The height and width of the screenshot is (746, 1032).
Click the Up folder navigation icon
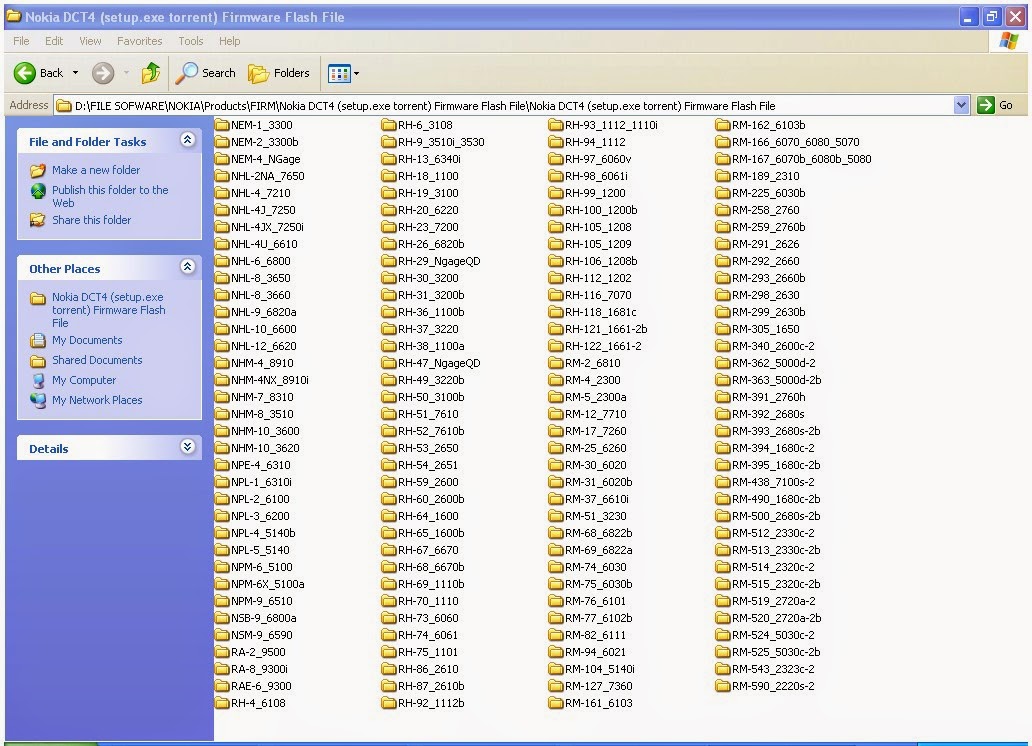coord(151,73)
